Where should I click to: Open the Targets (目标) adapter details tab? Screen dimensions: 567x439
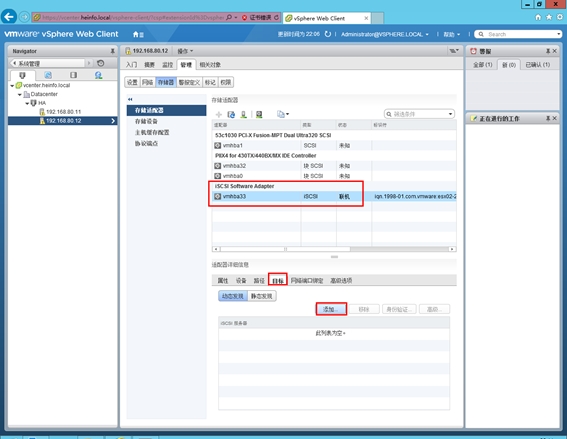[278, 281]
